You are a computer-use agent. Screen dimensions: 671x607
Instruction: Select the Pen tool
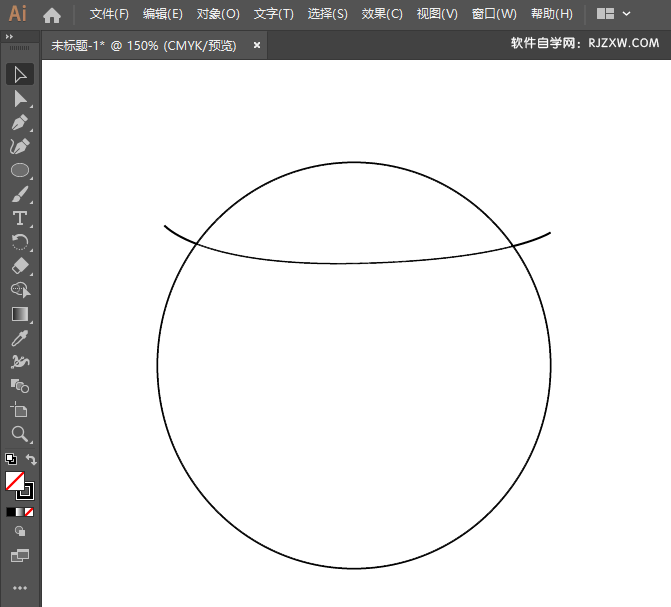click(19, 122)
